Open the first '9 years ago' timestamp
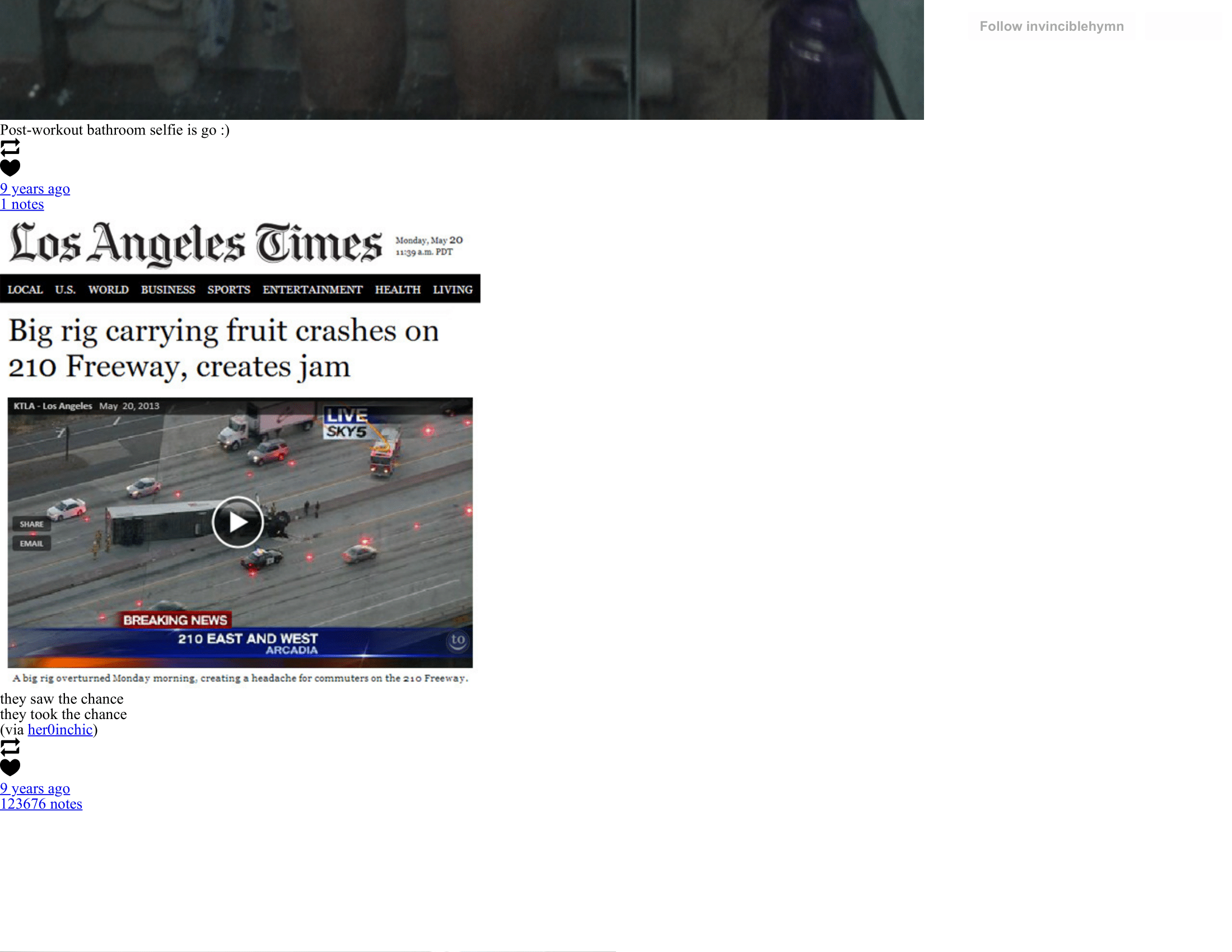The height and width of the screenshot is (952, 1232). (35, 189)
